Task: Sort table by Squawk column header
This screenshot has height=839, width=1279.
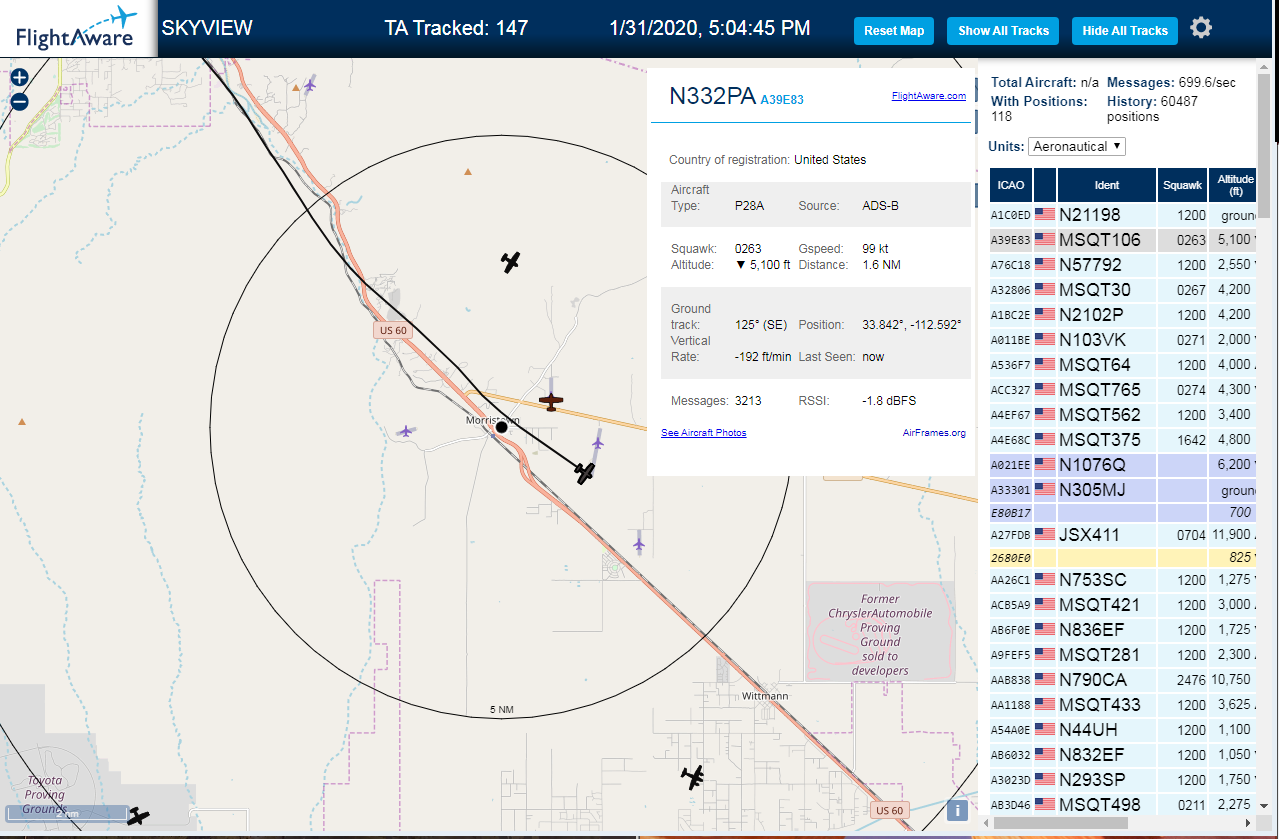Action: click(x=1183, y=185)
